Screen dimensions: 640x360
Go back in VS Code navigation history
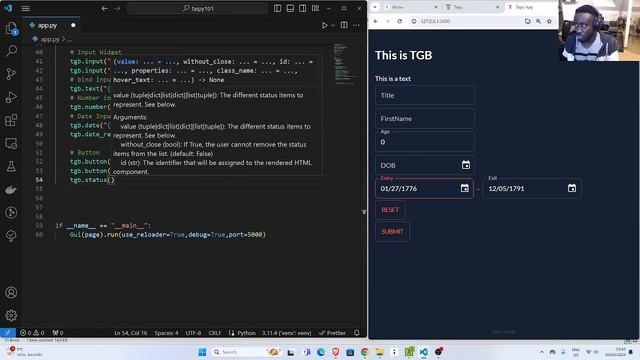click(x=105, y=8)
